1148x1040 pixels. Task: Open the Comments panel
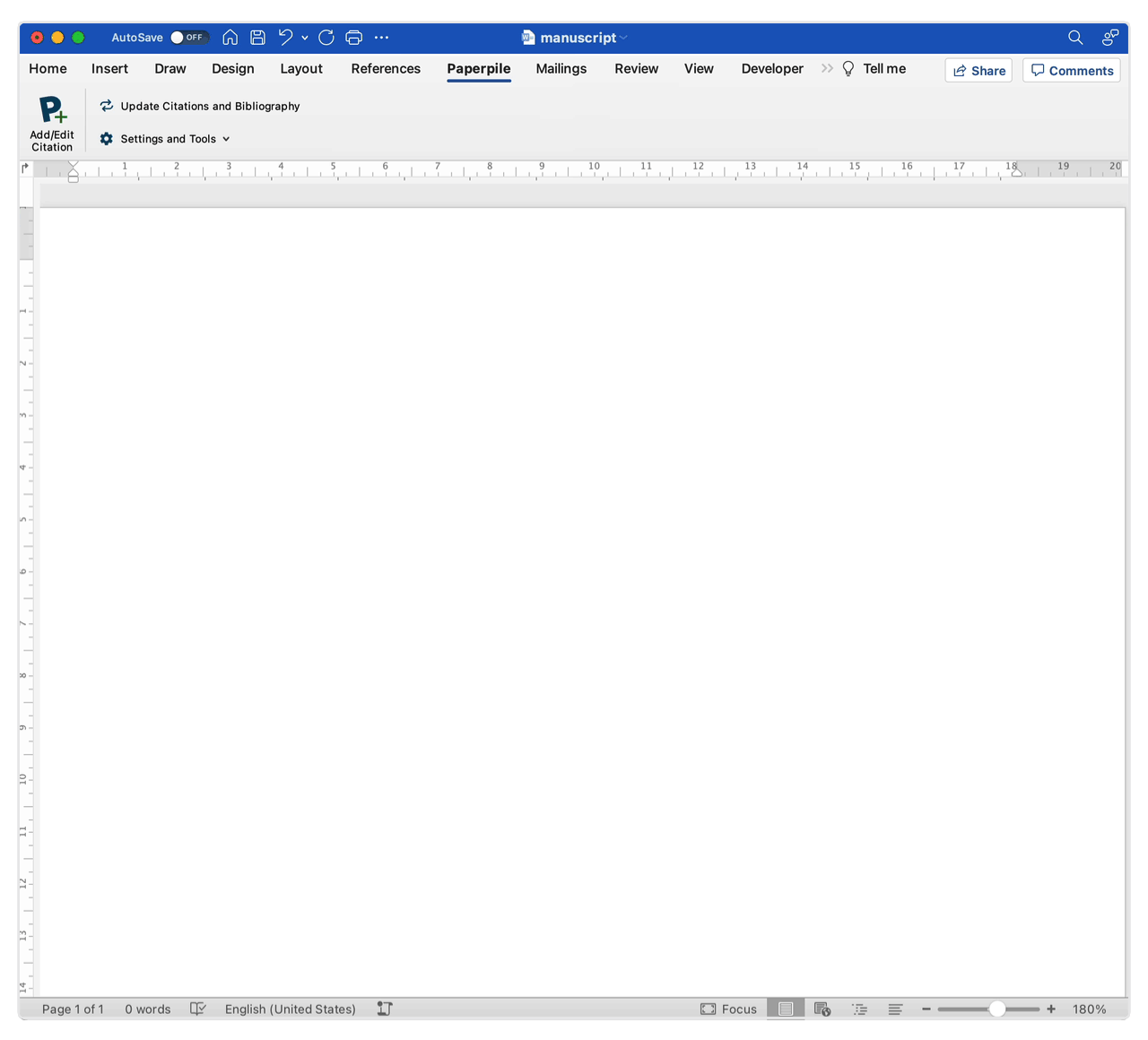coord(1071,70)
